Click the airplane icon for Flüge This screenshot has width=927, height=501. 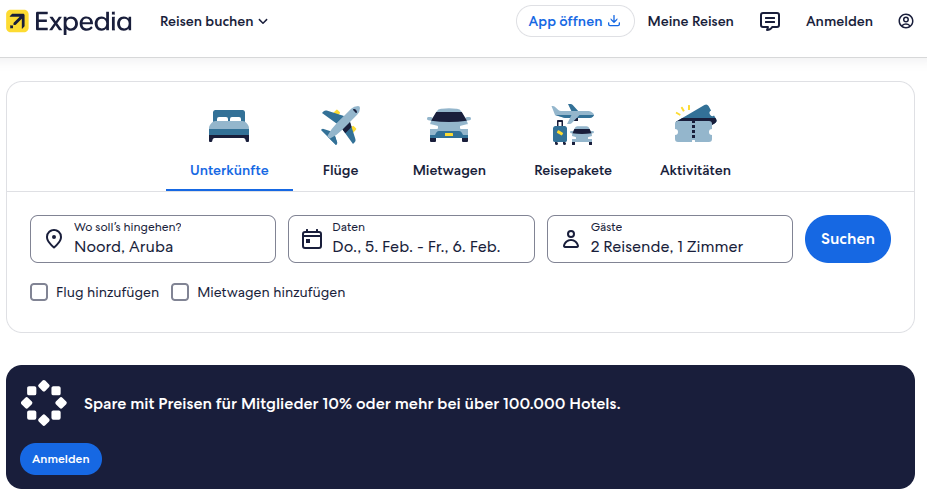coord(341,125)
